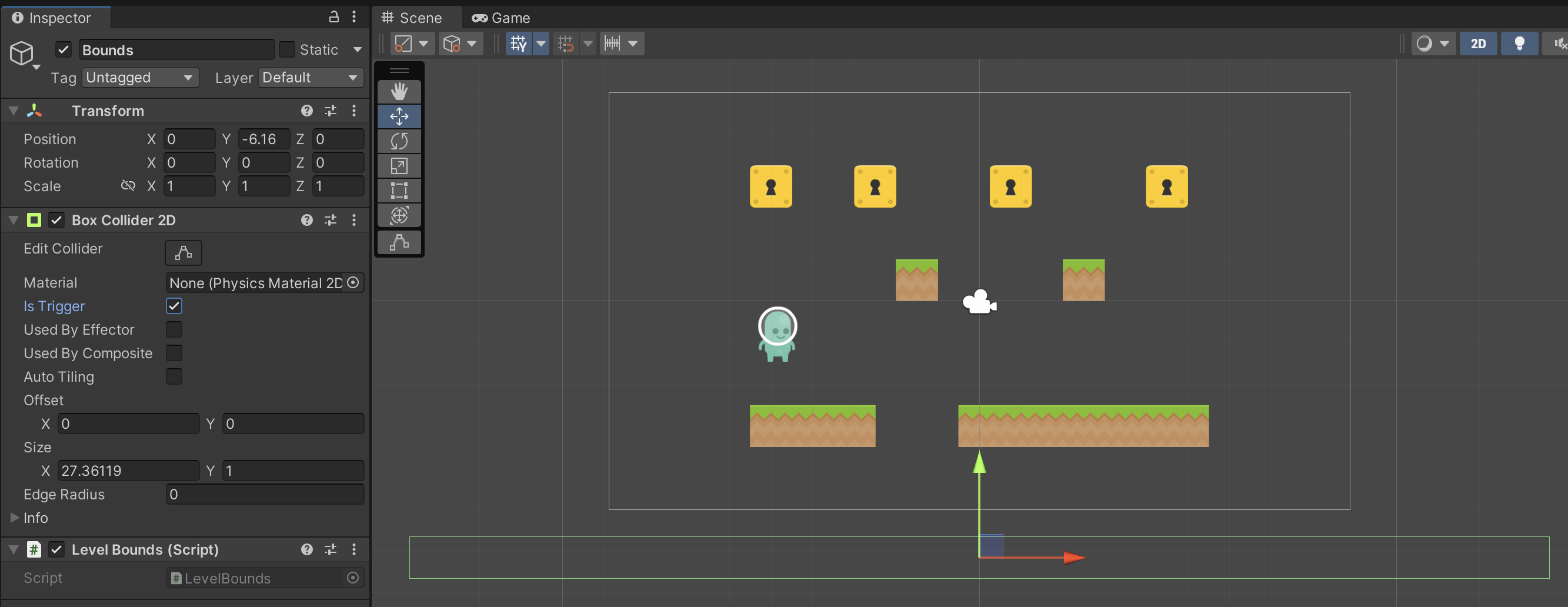Enable the Static checkbox

pos(286,50)
